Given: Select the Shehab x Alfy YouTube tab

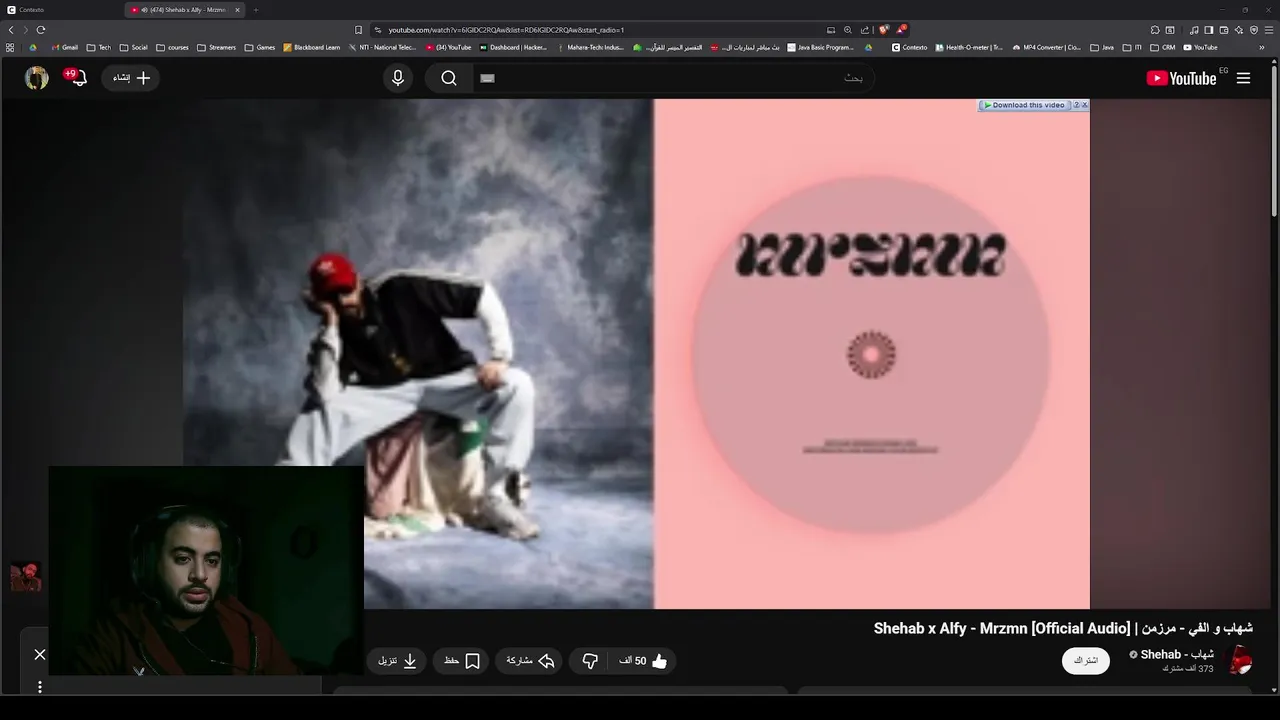Looking at the screenshot, I should coord(185,10).
